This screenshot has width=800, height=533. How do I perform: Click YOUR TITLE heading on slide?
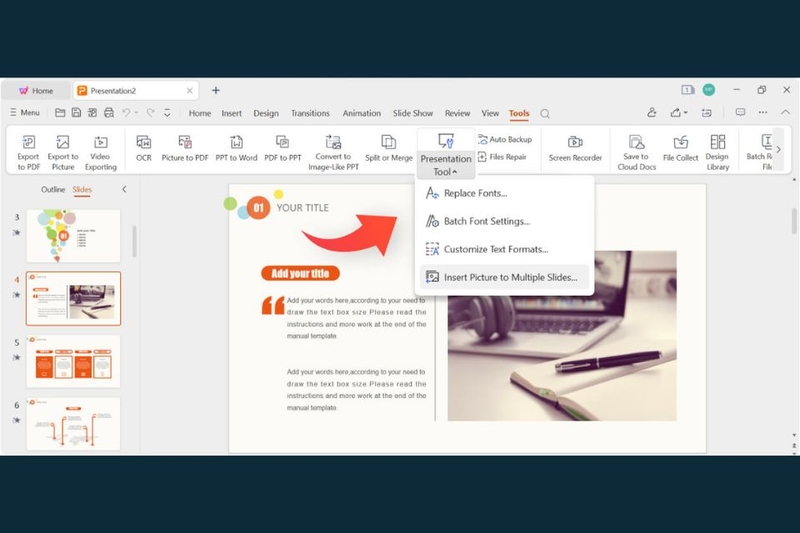click(303, 208)
